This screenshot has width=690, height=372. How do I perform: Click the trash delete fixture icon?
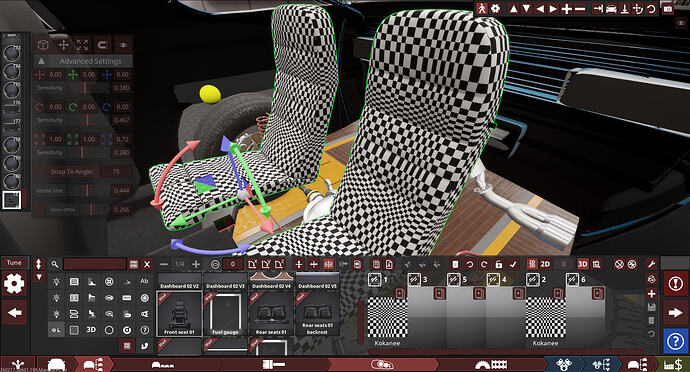coord(455,264)
